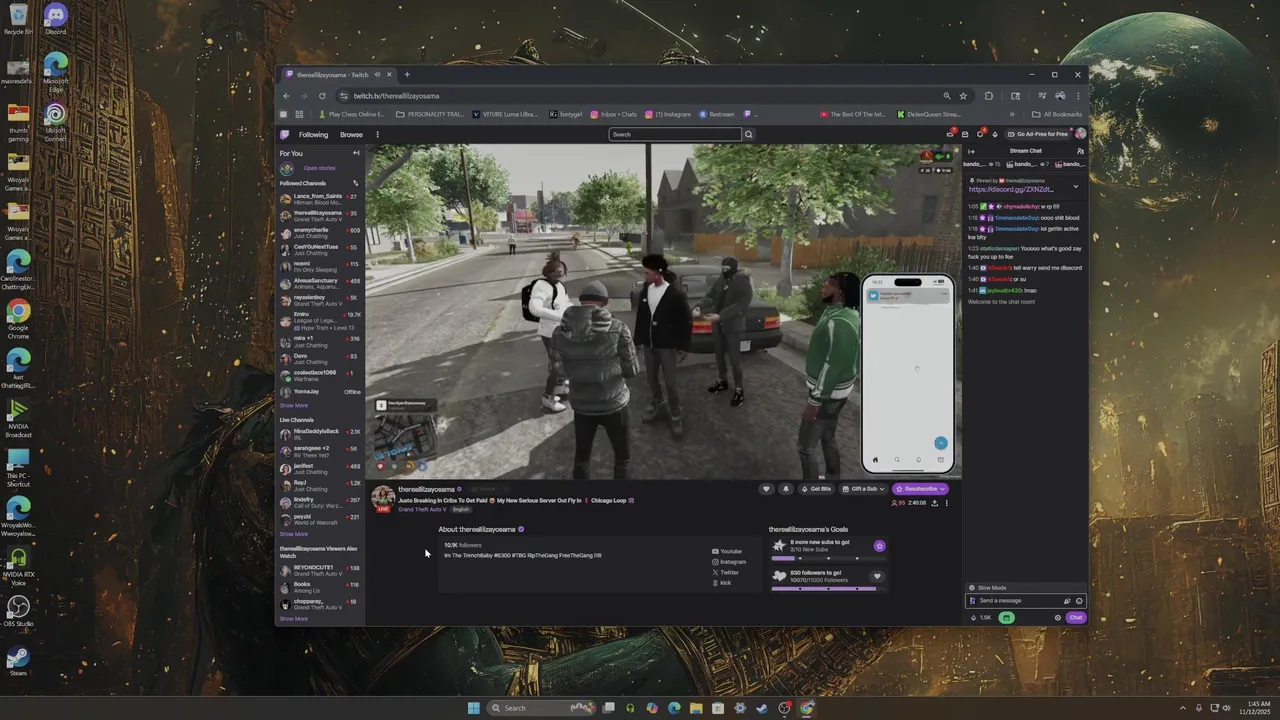Screen dimensions: 1280x720
Task: Open the Resubscribe dropdown button
Action: (x=920, y=489)
